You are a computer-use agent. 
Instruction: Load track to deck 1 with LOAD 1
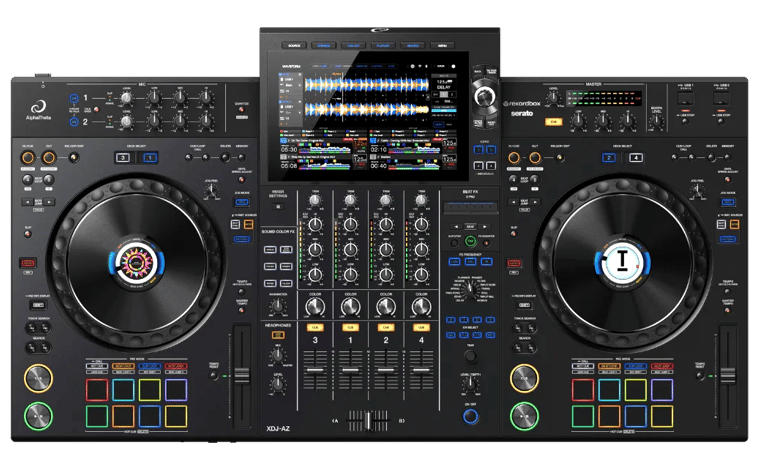(479, 150)
